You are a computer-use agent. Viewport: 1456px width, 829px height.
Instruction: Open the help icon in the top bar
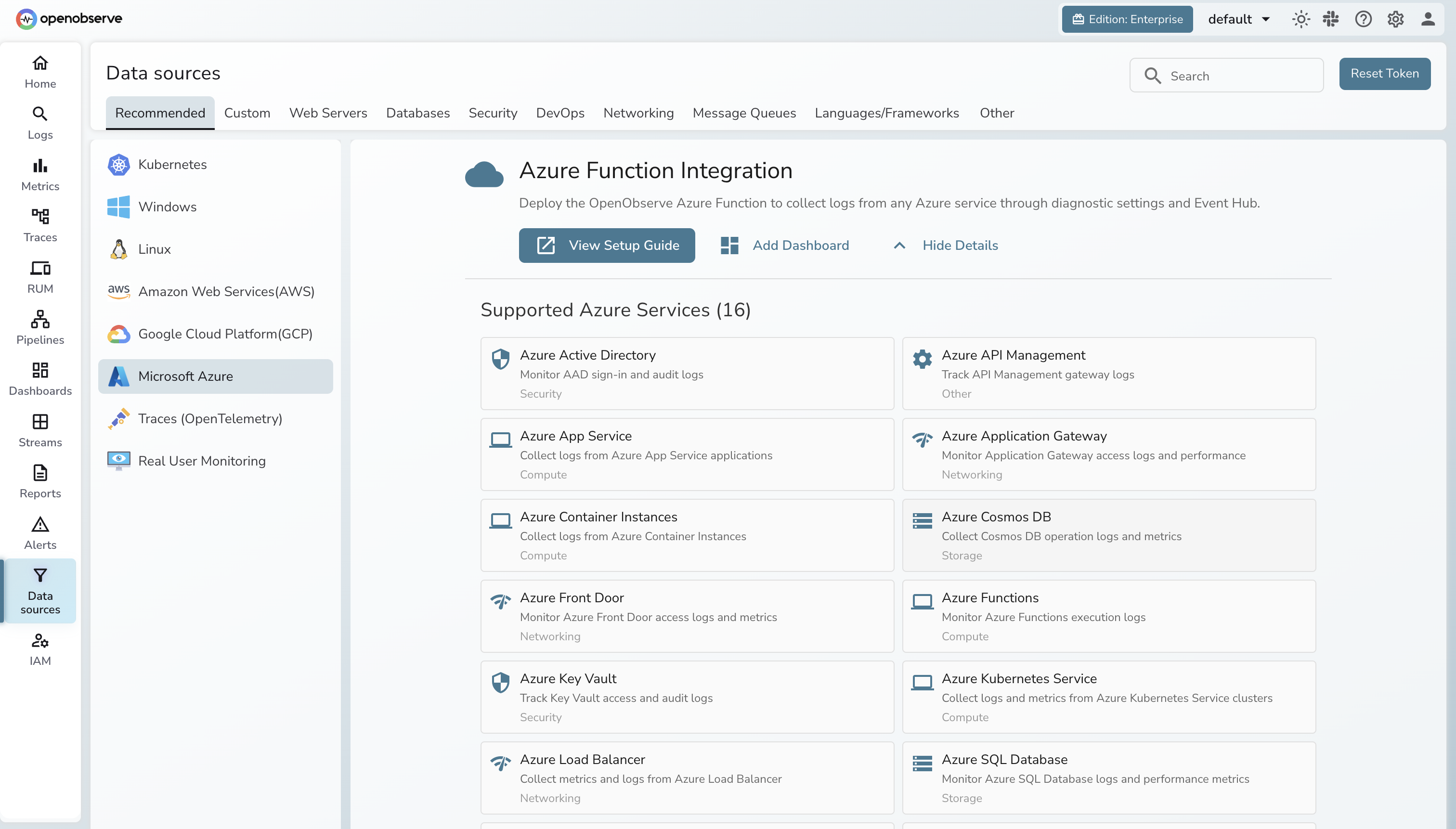1363,19
